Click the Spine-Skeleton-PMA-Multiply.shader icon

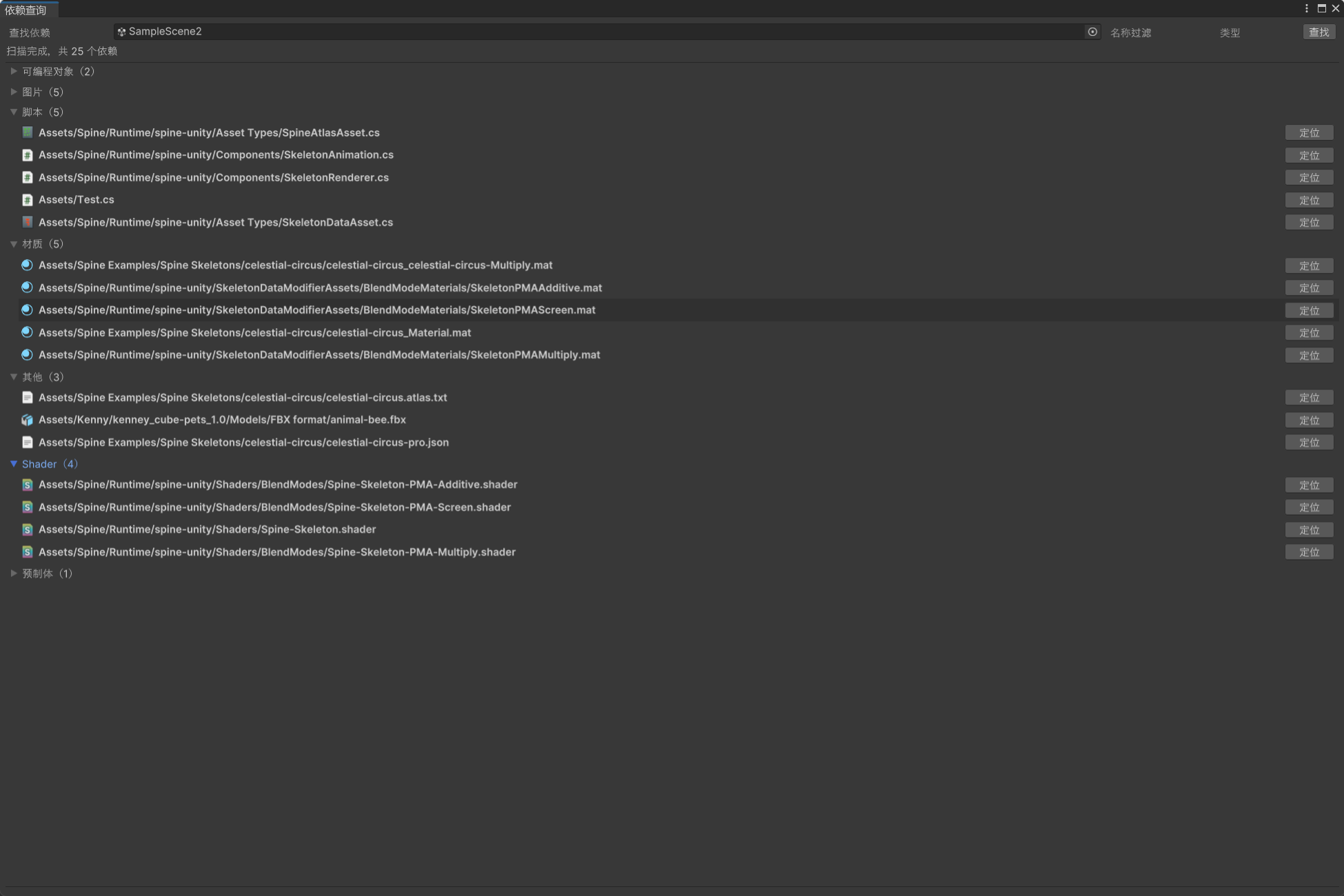pyautogui.click(x=28, y=552)
